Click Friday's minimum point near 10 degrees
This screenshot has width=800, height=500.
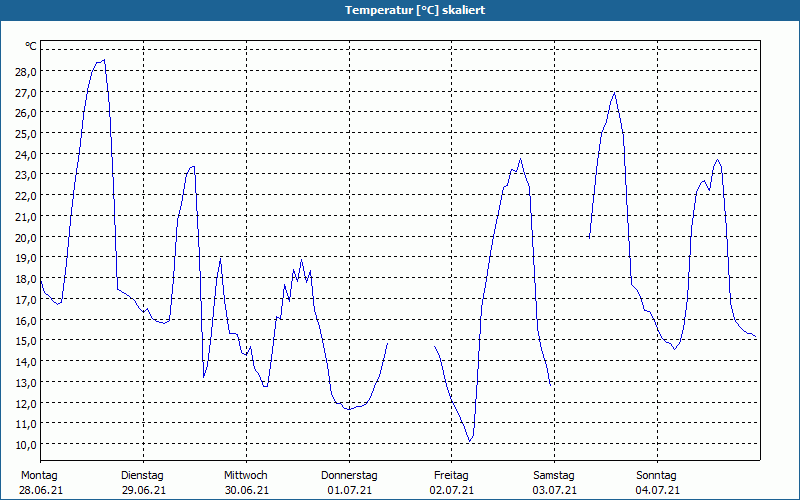tap(470, 441)
